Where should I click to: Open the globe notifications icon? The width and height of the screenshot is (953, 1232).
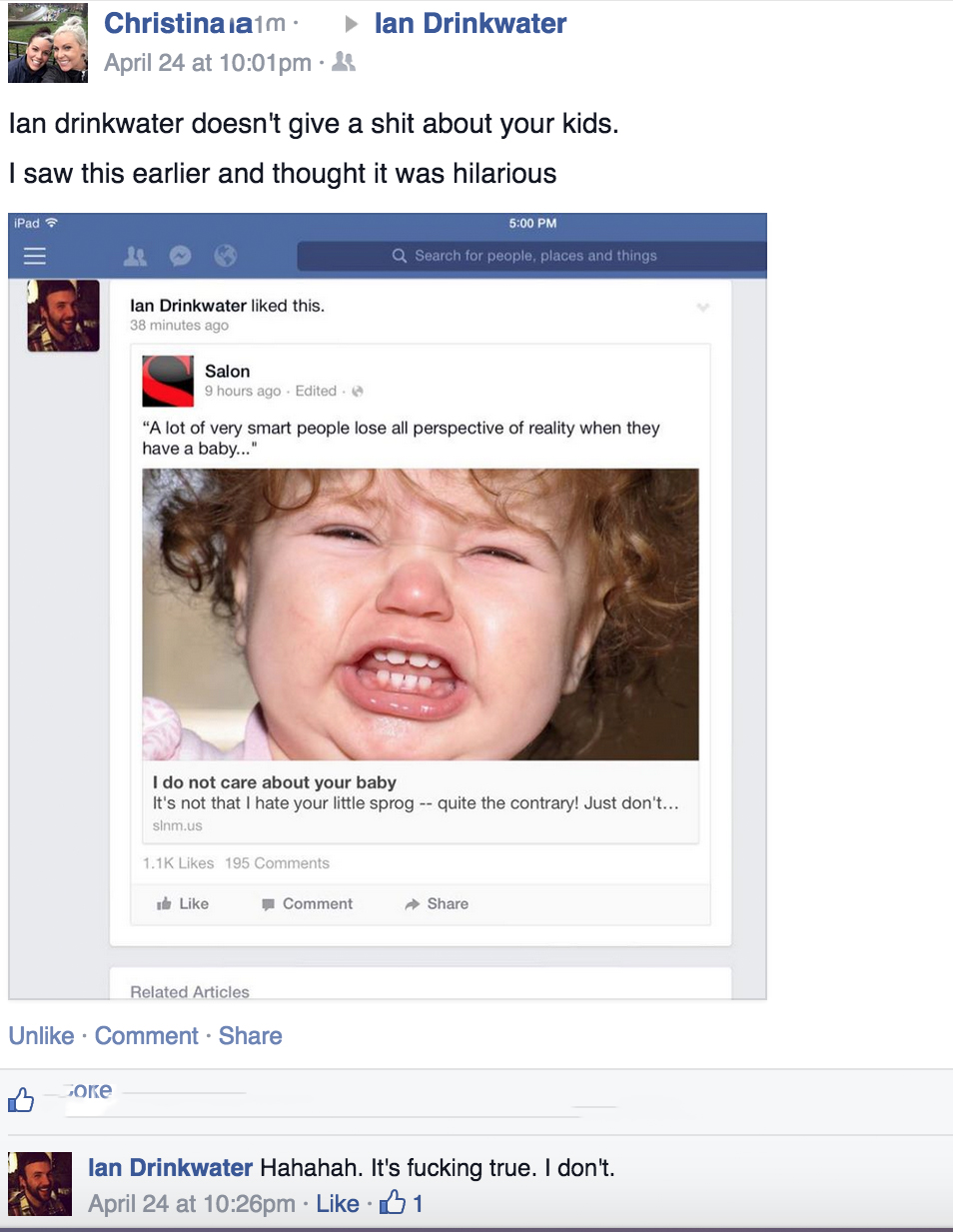point(226,256)
